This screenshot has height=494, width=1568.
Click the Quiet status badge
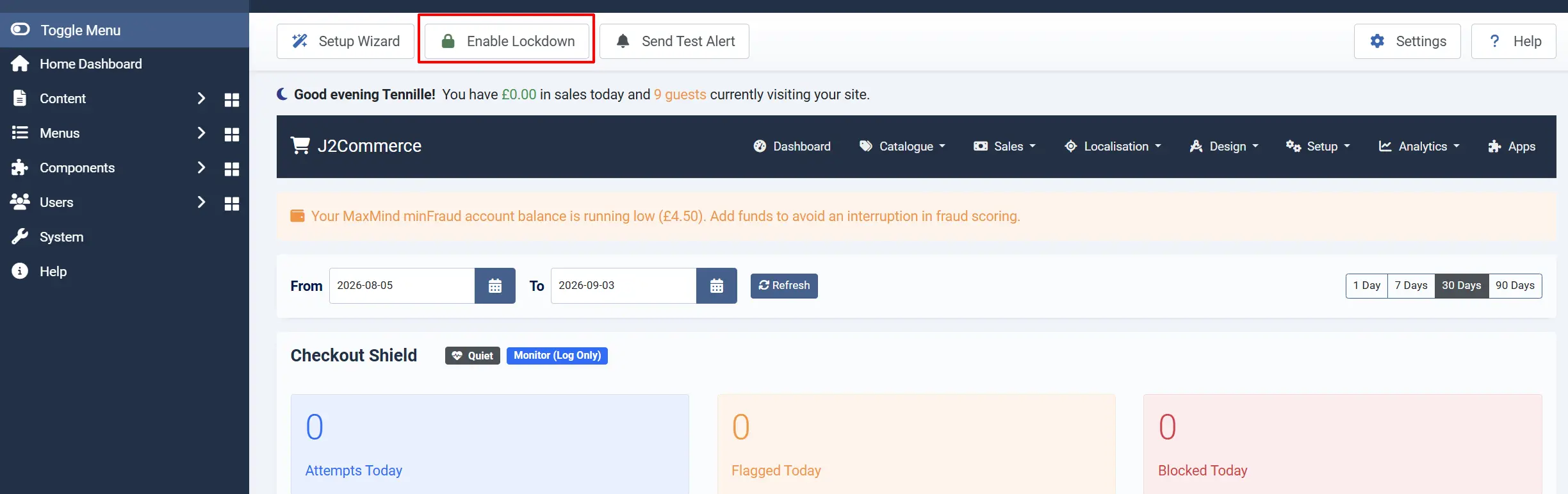click(473, 356)
